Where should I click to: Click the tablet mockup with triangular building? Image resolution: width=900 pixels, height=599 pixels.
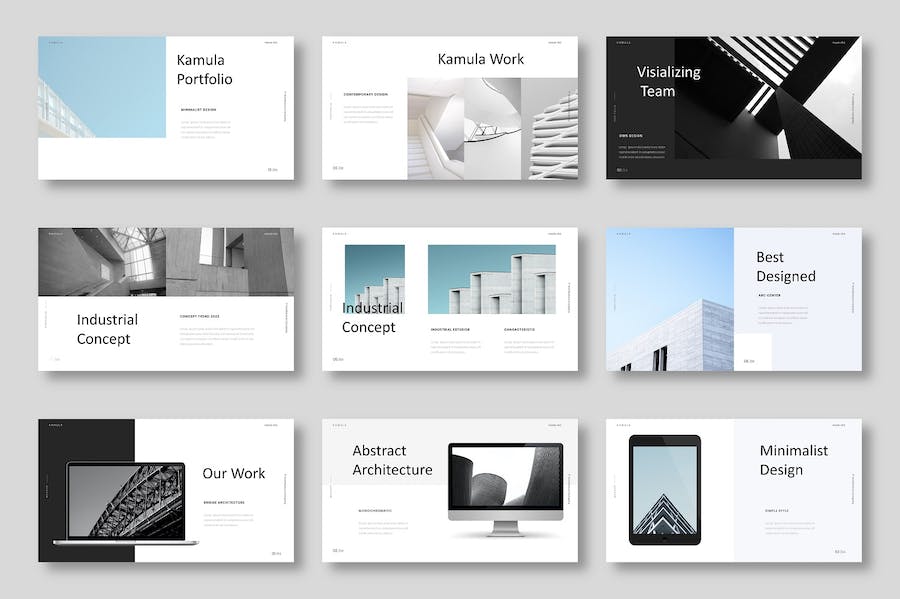click(665, 489)
